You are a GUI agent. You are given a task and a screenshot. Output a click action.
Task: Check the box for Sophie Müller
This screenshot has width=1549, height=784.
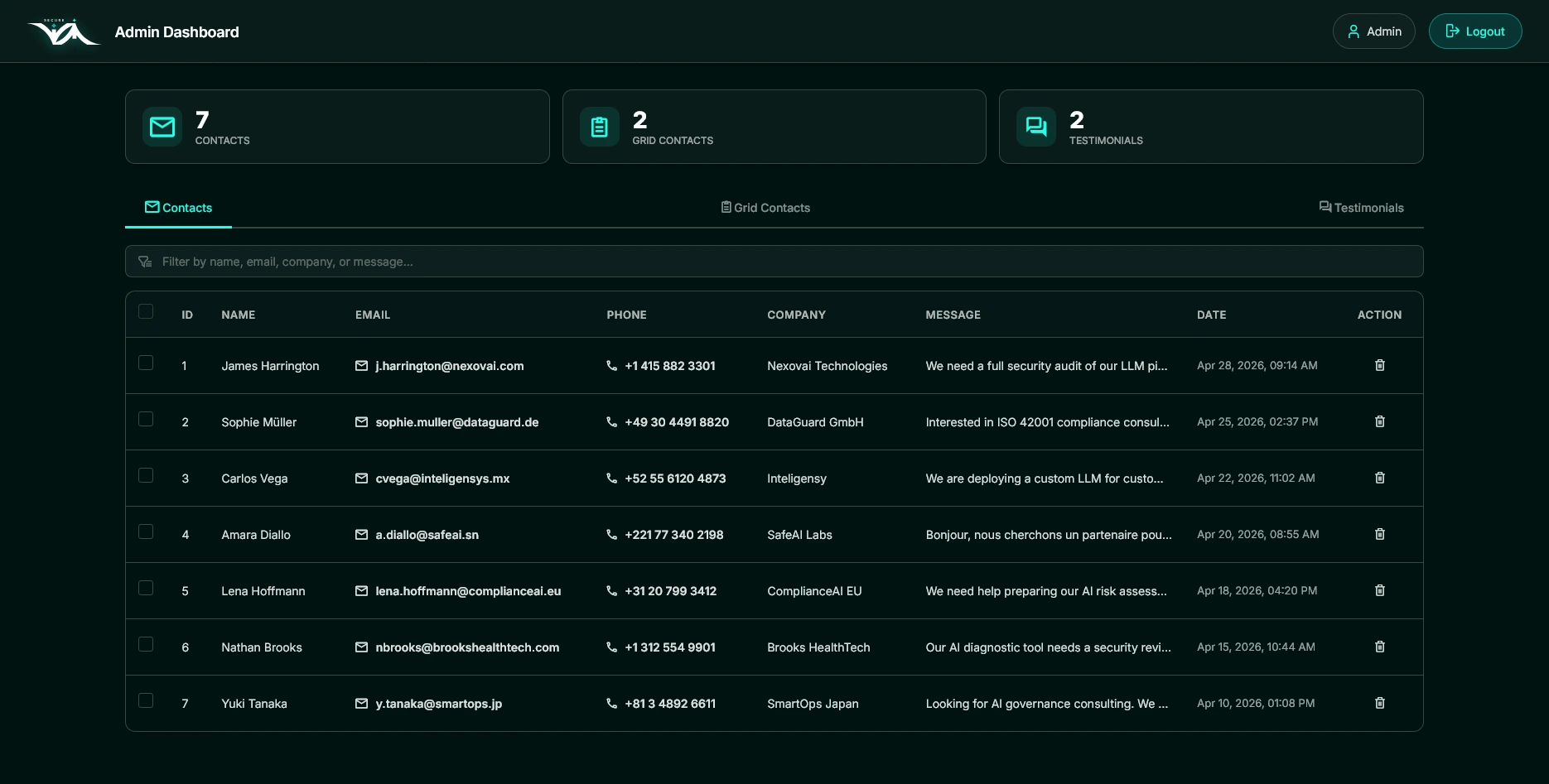click(146, 419)
